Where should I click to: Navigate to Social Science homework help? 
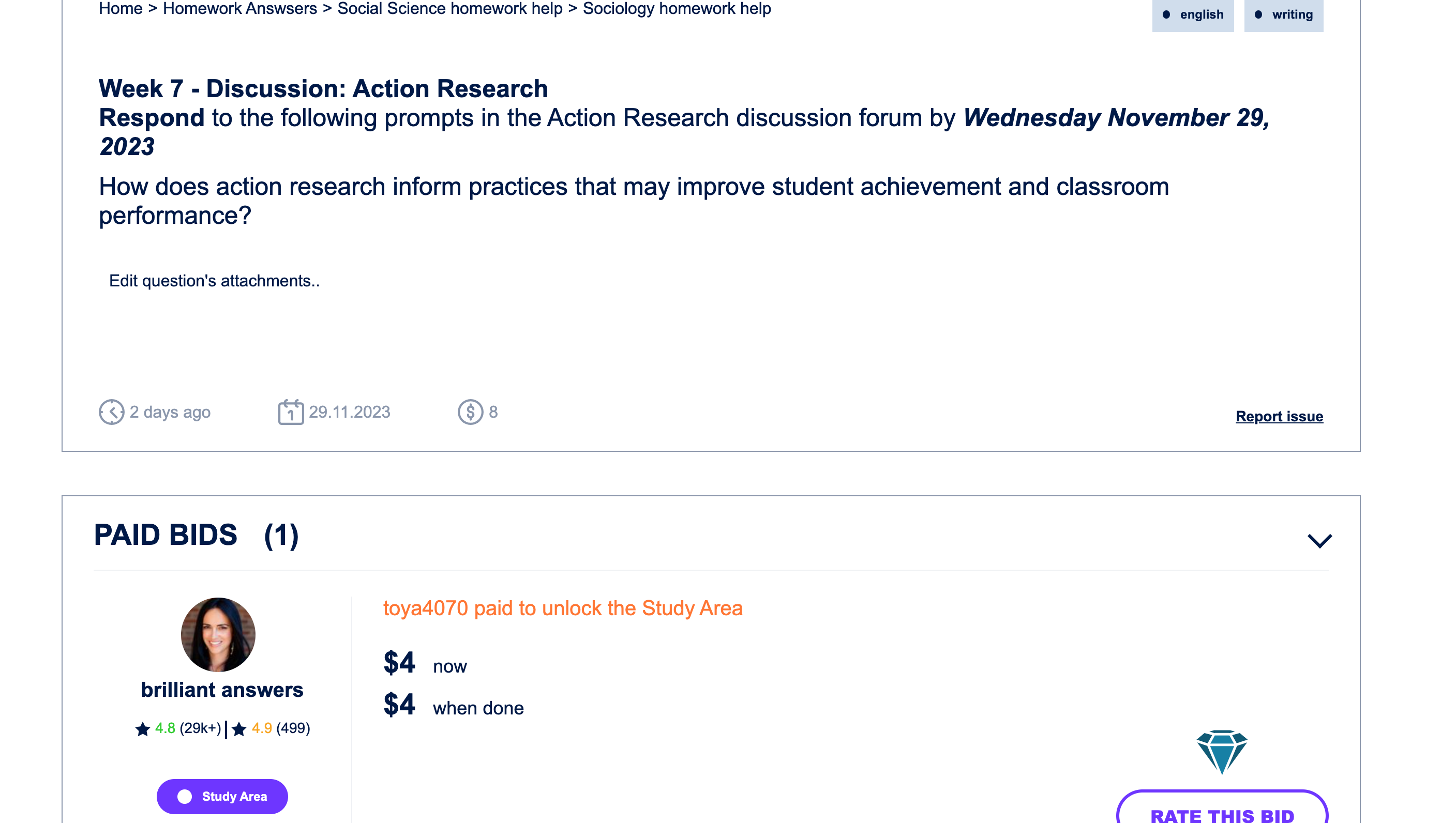tap(450, 8)
